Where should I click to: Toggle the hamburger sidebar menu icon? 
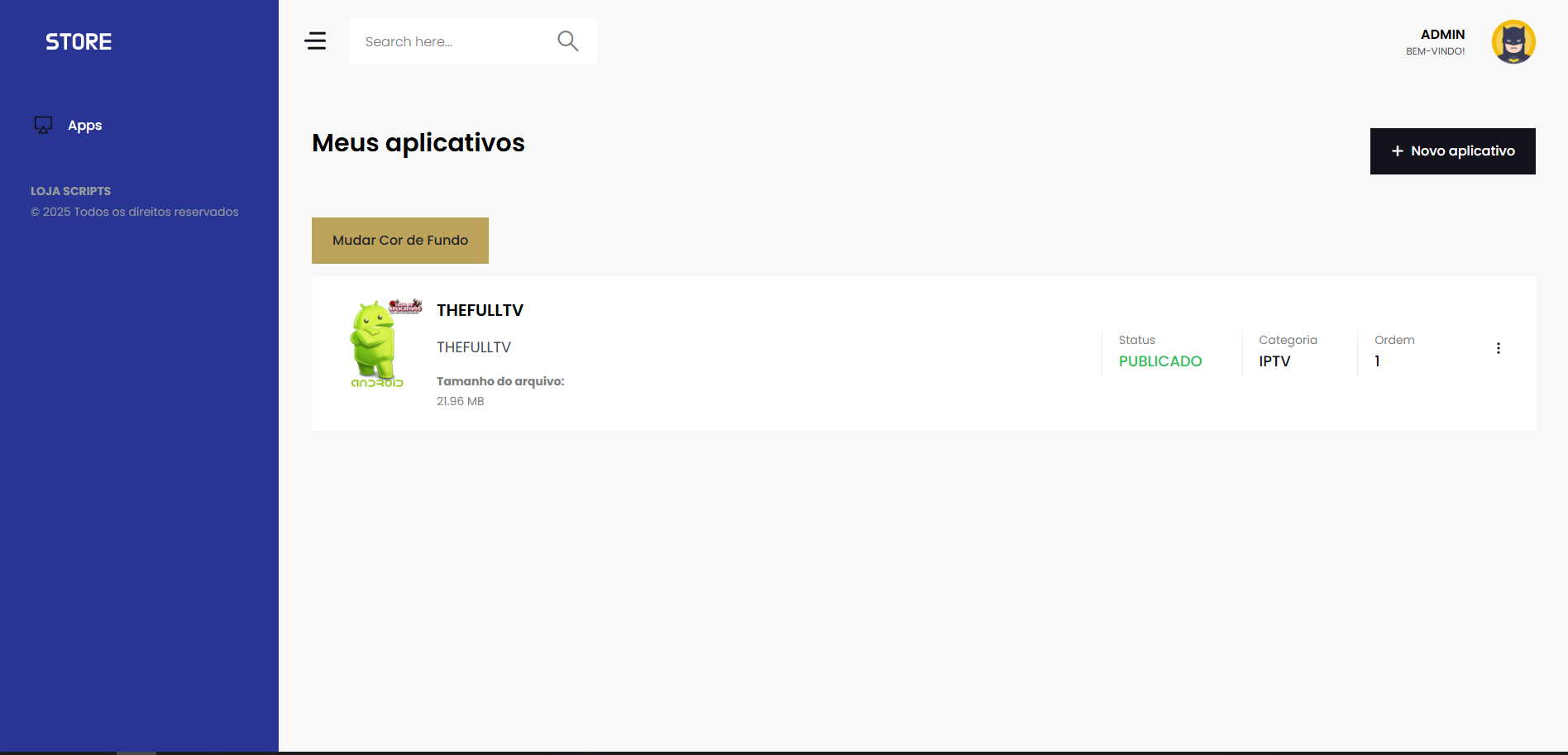315,41
